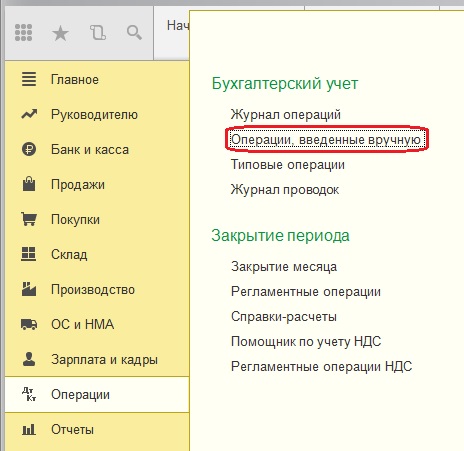Open Операции, введенные вручную

point(326,140)
